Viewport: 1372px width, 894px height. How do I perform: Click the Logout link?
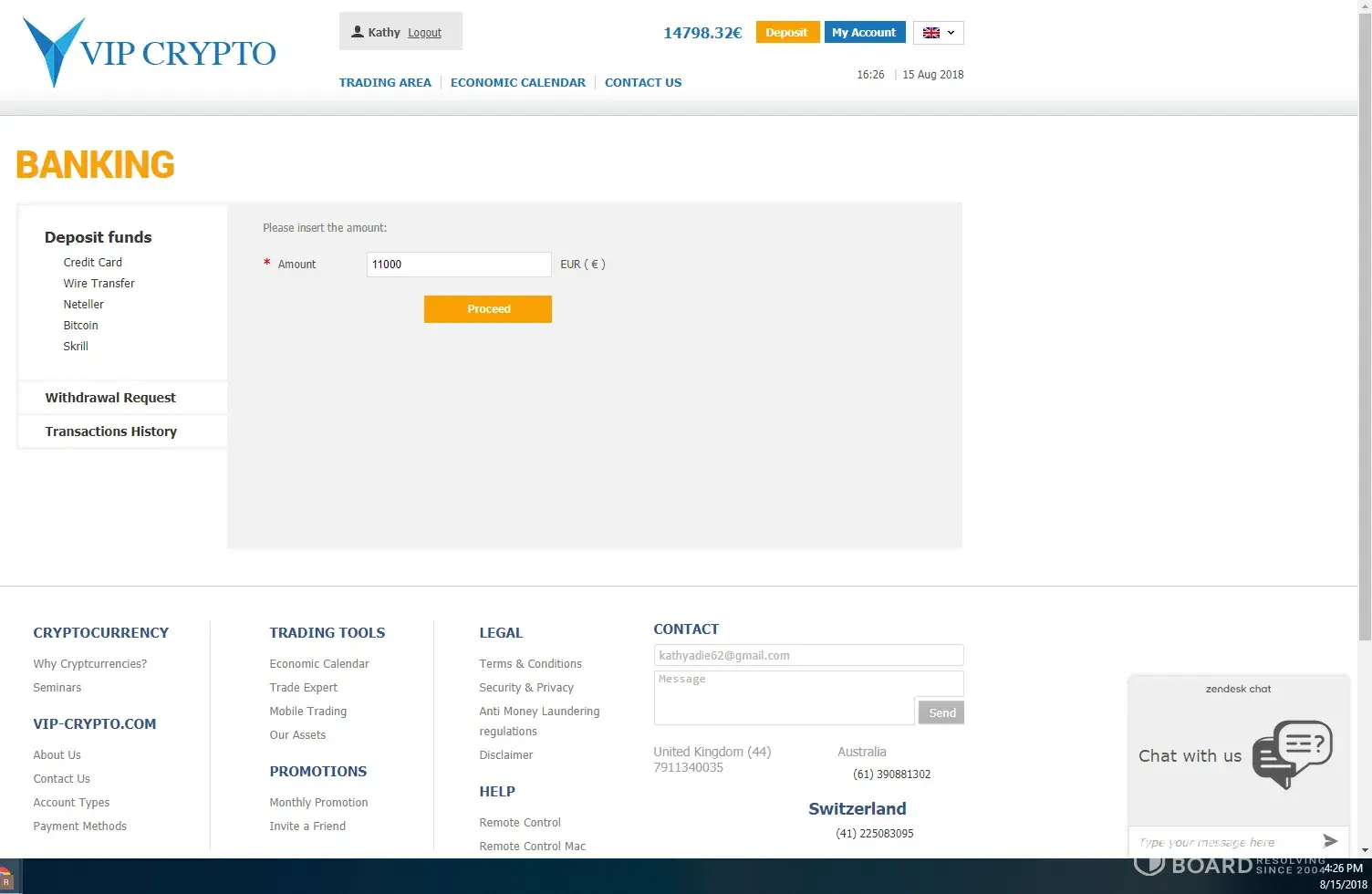pyautogui.click(x=424, y=33)
